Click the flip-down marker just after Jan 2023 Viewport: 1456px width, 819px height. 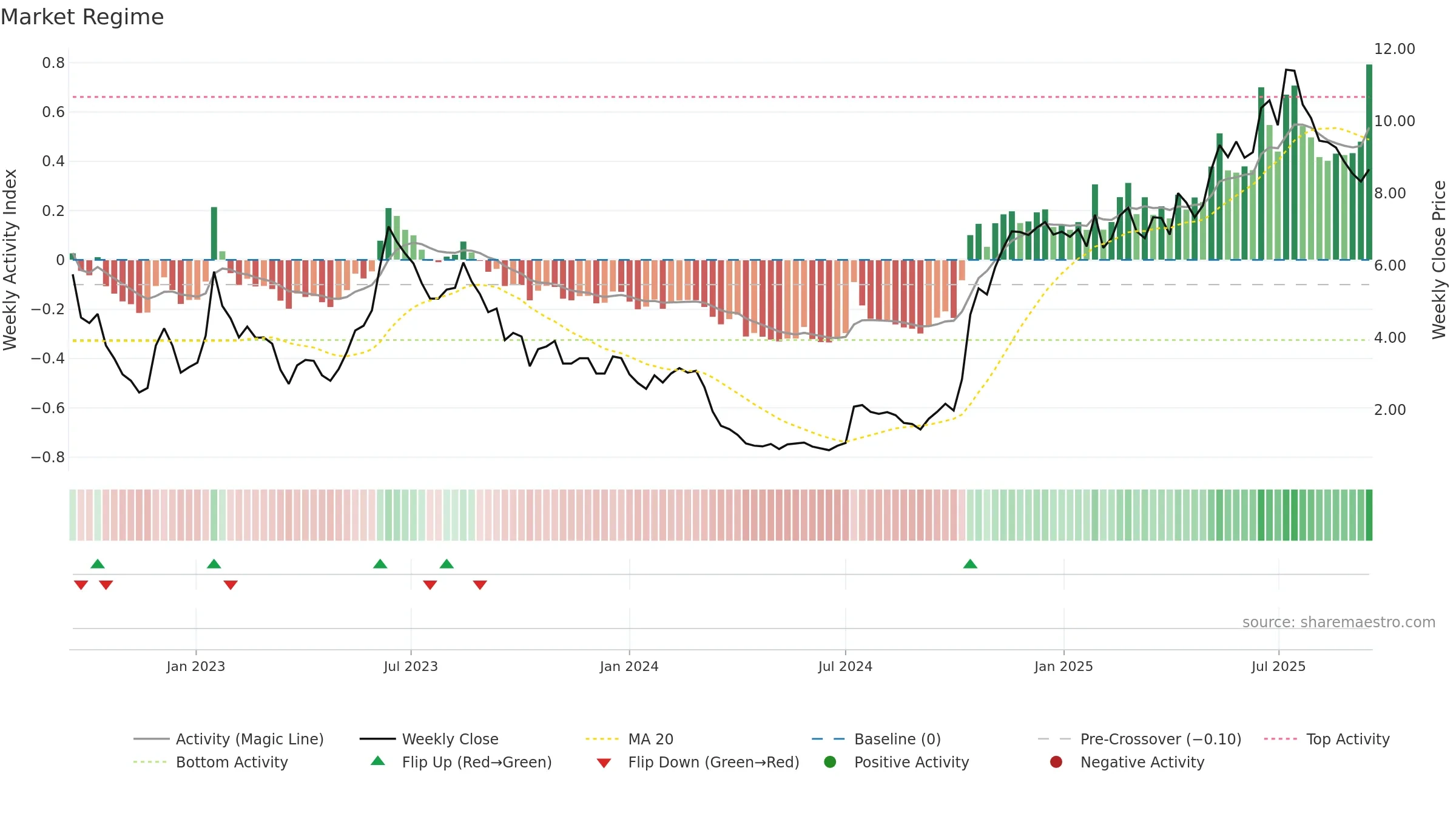tap(231, 585)
